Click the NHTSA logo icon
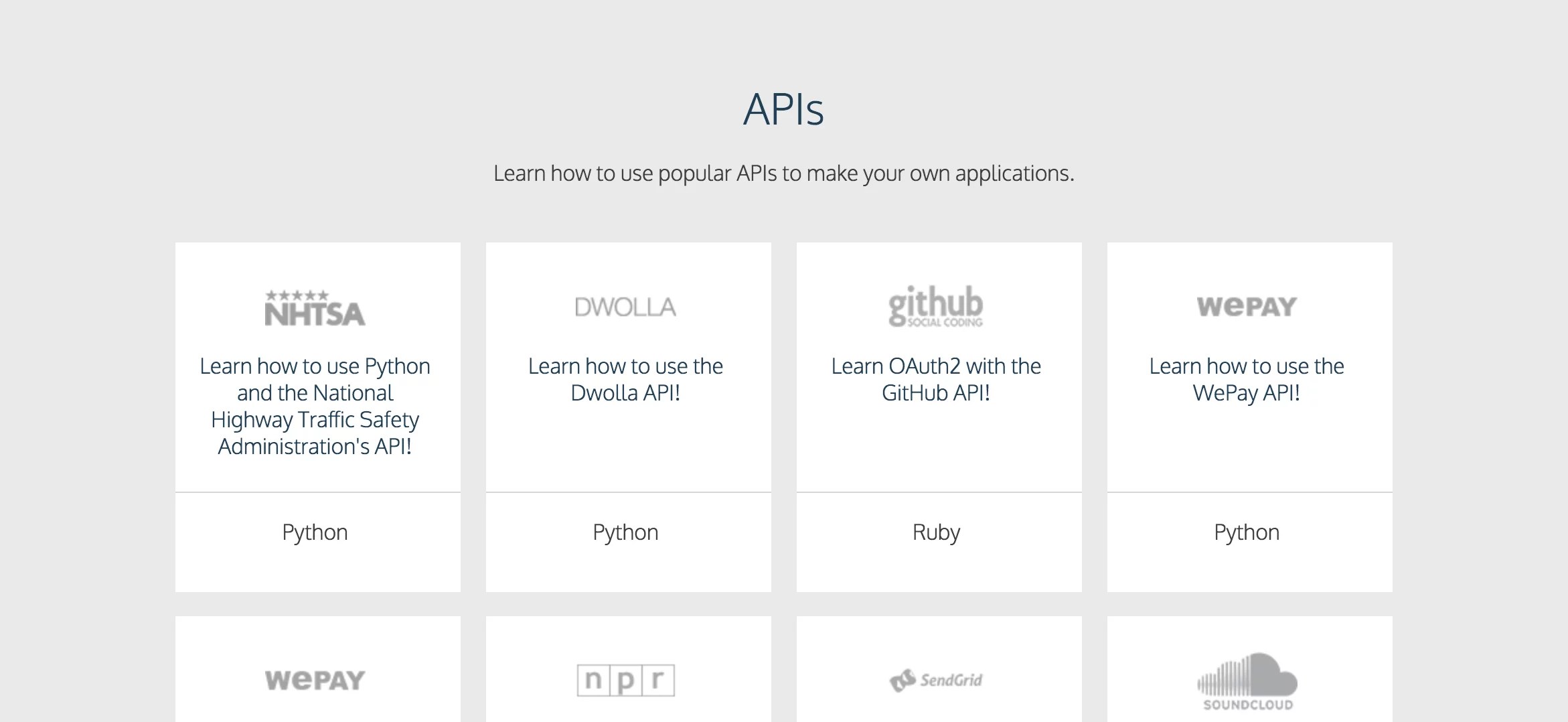 point(315,308)
